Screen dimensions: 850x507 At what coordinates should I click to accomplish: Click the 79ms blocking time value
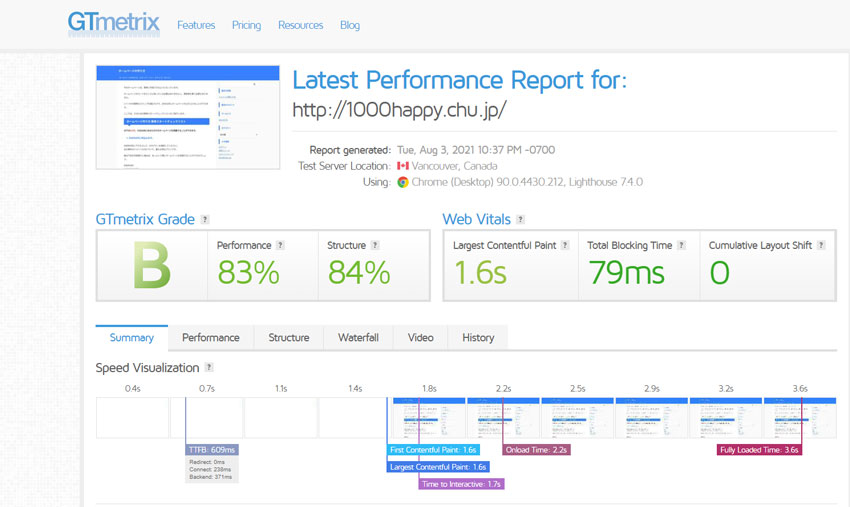coord(626,272)
